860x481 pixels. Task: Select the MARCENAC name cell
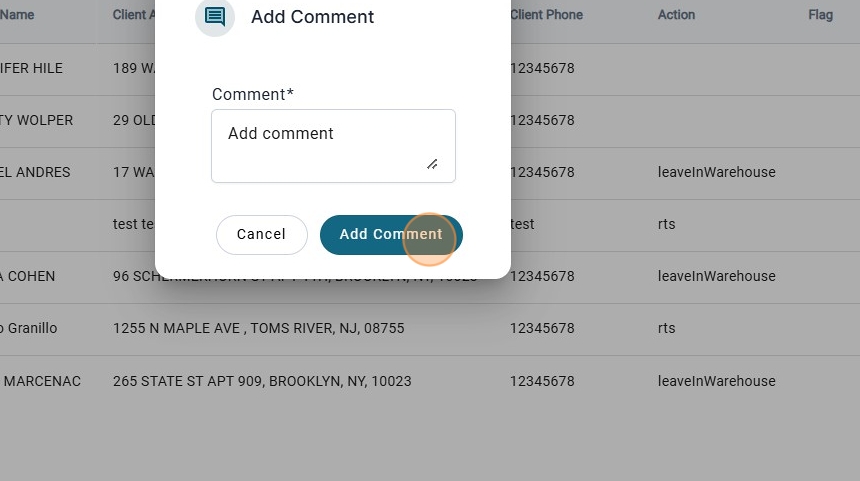coord(41,382)
